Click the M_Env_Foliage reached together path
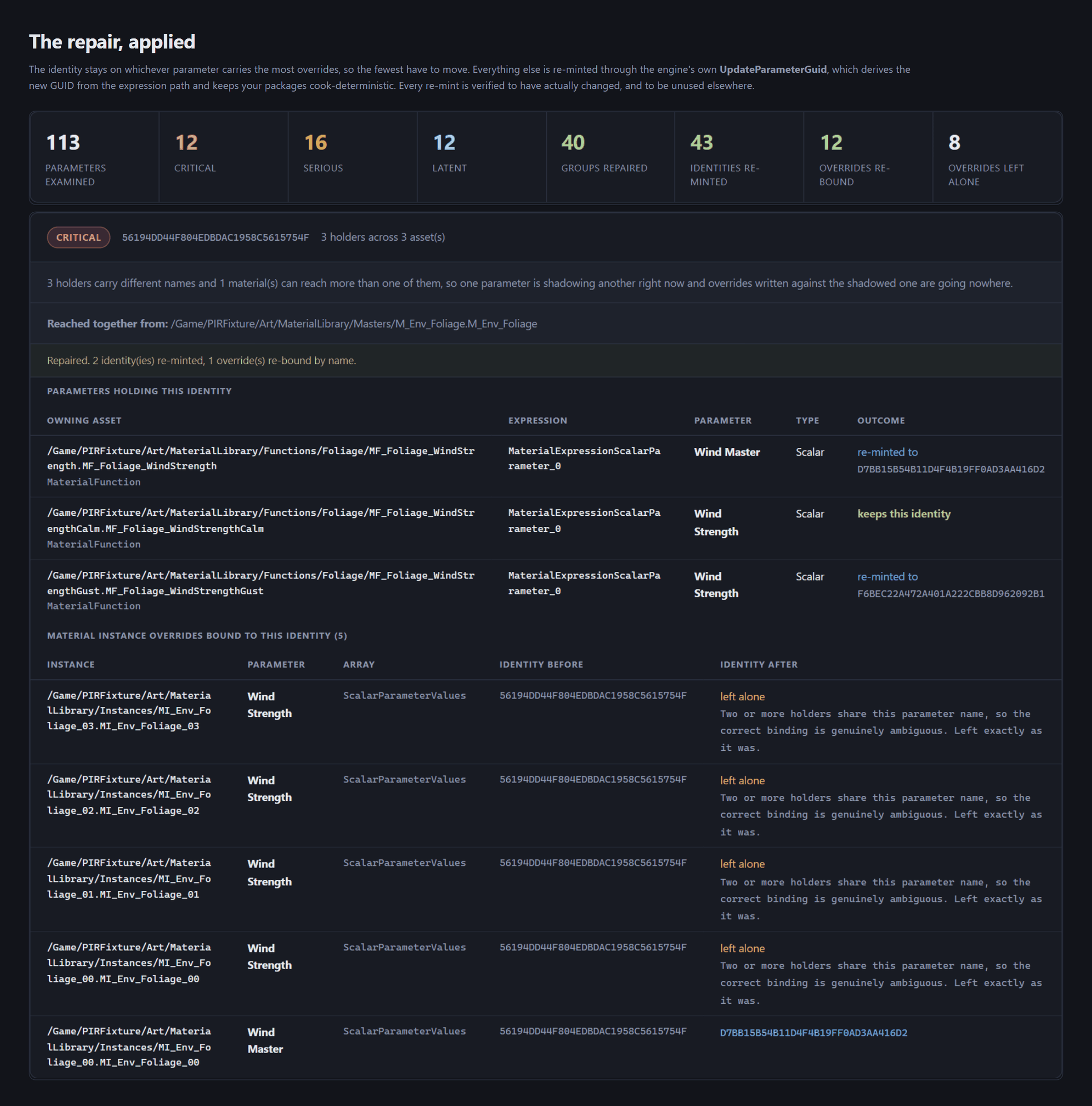The height and width of the screenshot is (1106, 1092). click(x=353, y=324)
